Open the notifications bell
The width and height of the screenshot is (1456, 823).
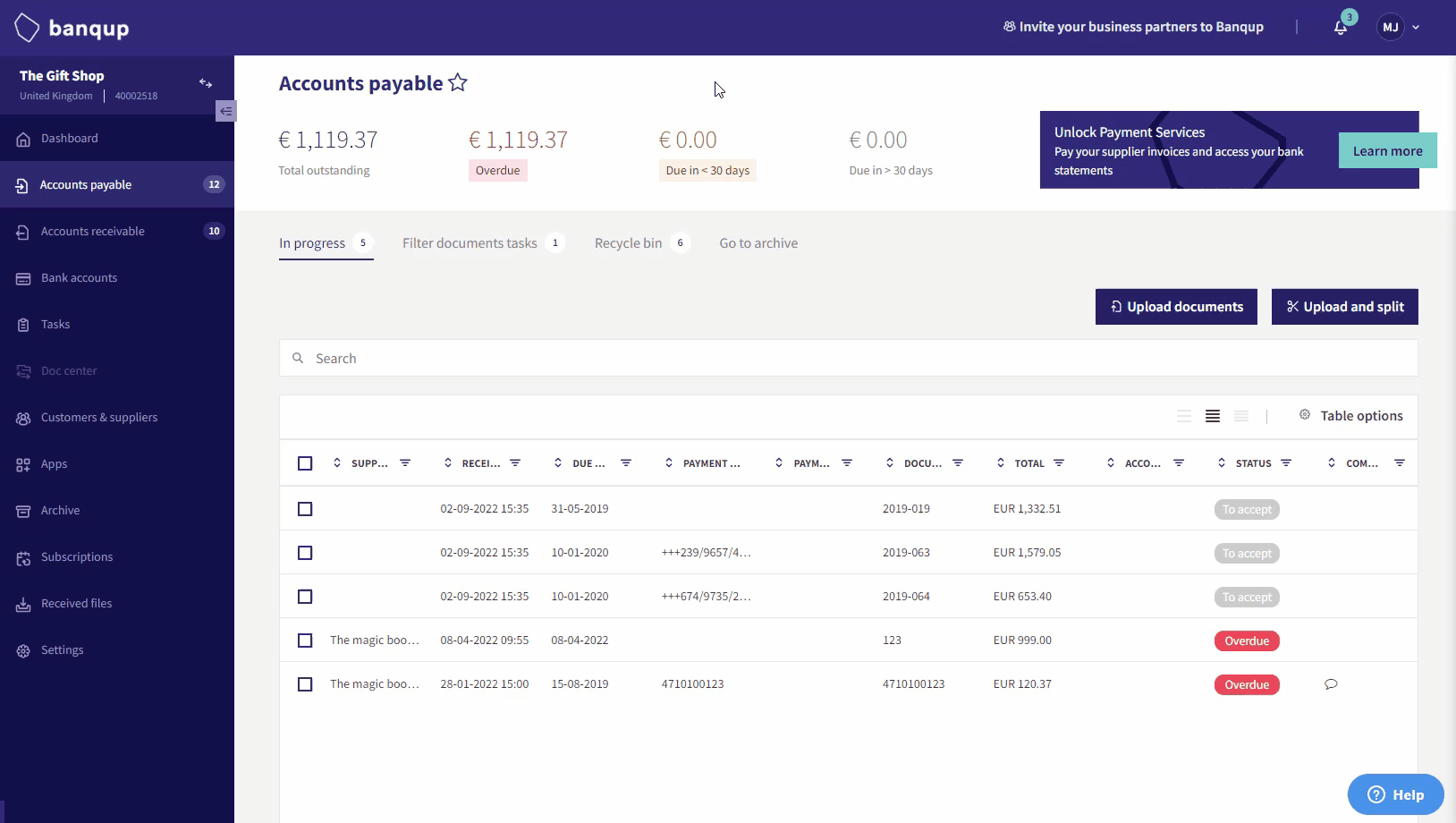tap(1341, 28)
